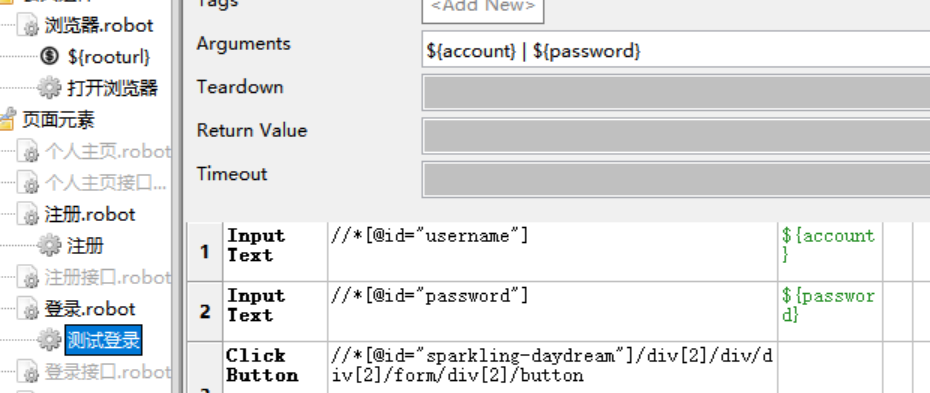Image resolution: width=930 pixels, height=393 pixels.
Task: Click the 登录.robot file icon
Action: click(28, 308)
